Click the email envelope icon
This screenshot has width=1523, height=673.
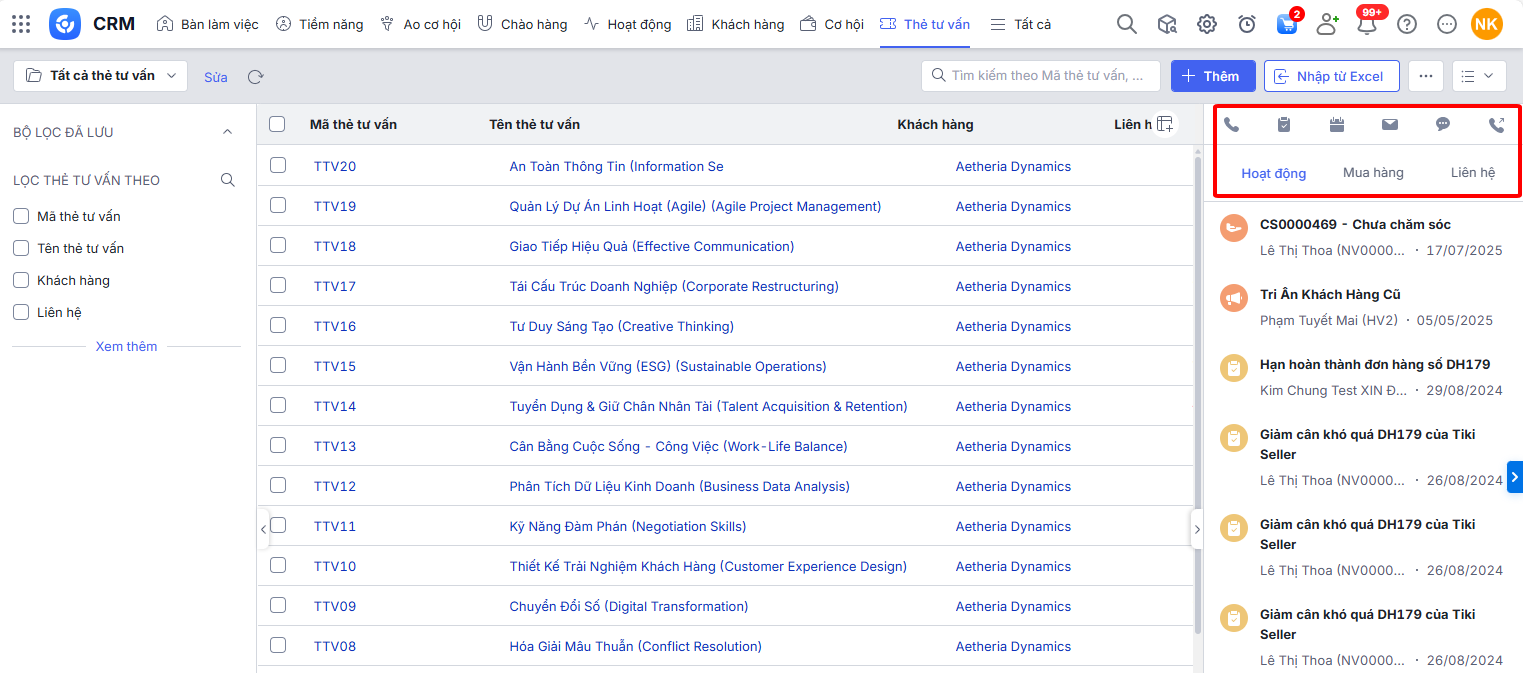[1390, 125]
